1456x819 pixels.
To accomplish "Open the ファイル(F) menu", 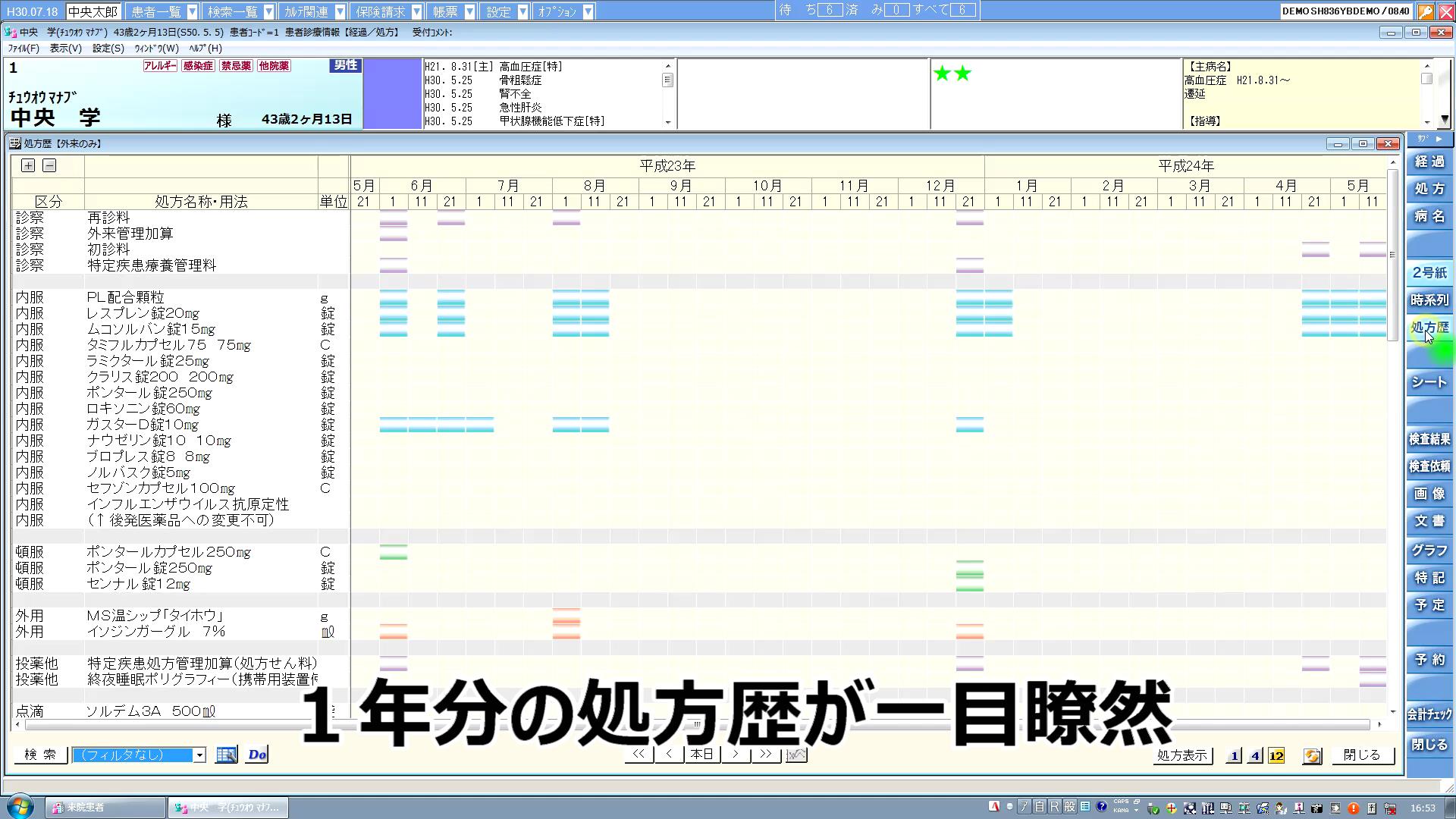I will (x=24, y=48).
